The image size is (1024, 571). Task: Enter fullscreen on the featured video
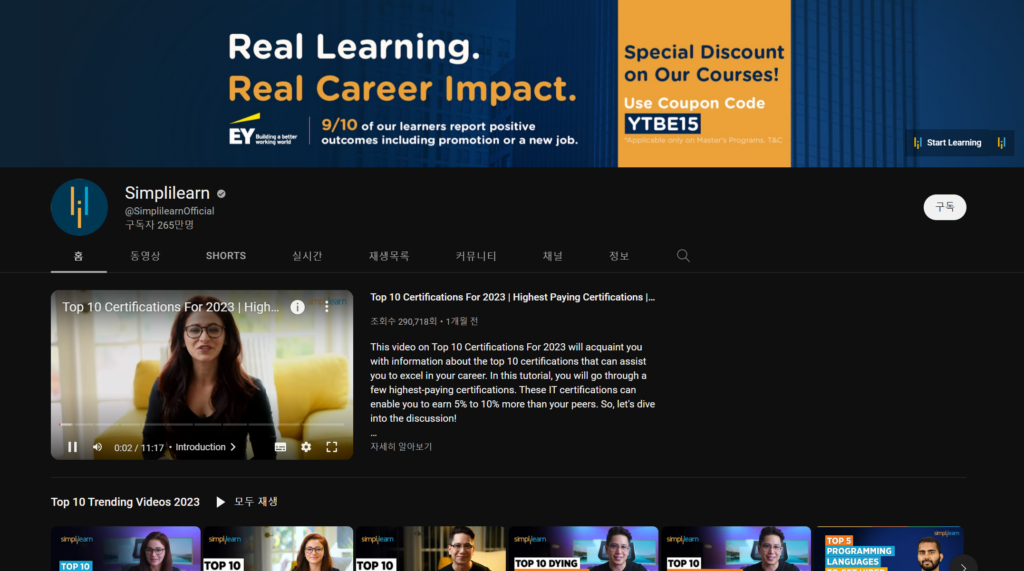coord(332,447)
